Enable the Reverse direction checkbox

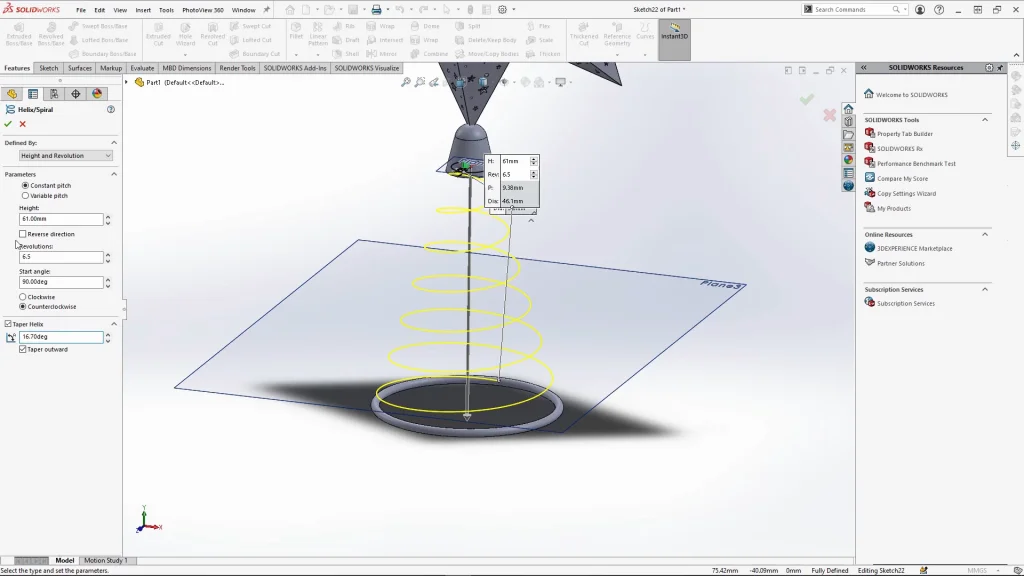click(x=23, y=234)
